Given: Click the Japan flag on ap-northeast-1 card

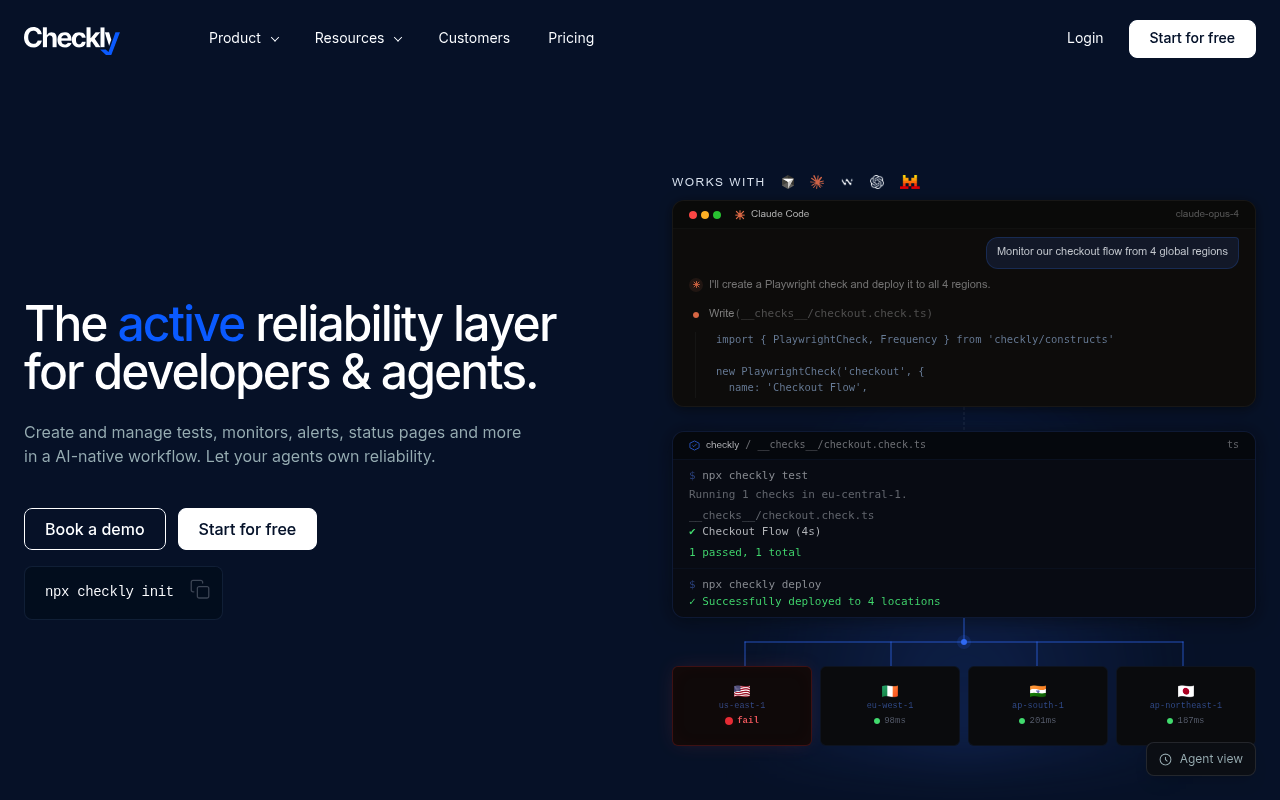Looking at the screenshot, I should [1186, 691].
